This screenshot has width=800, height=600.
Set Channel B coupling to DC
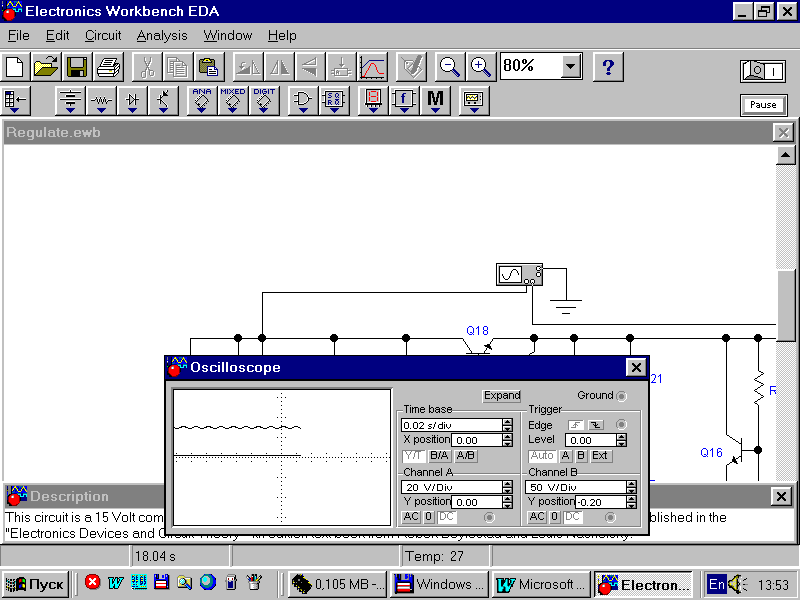[572, 517]
